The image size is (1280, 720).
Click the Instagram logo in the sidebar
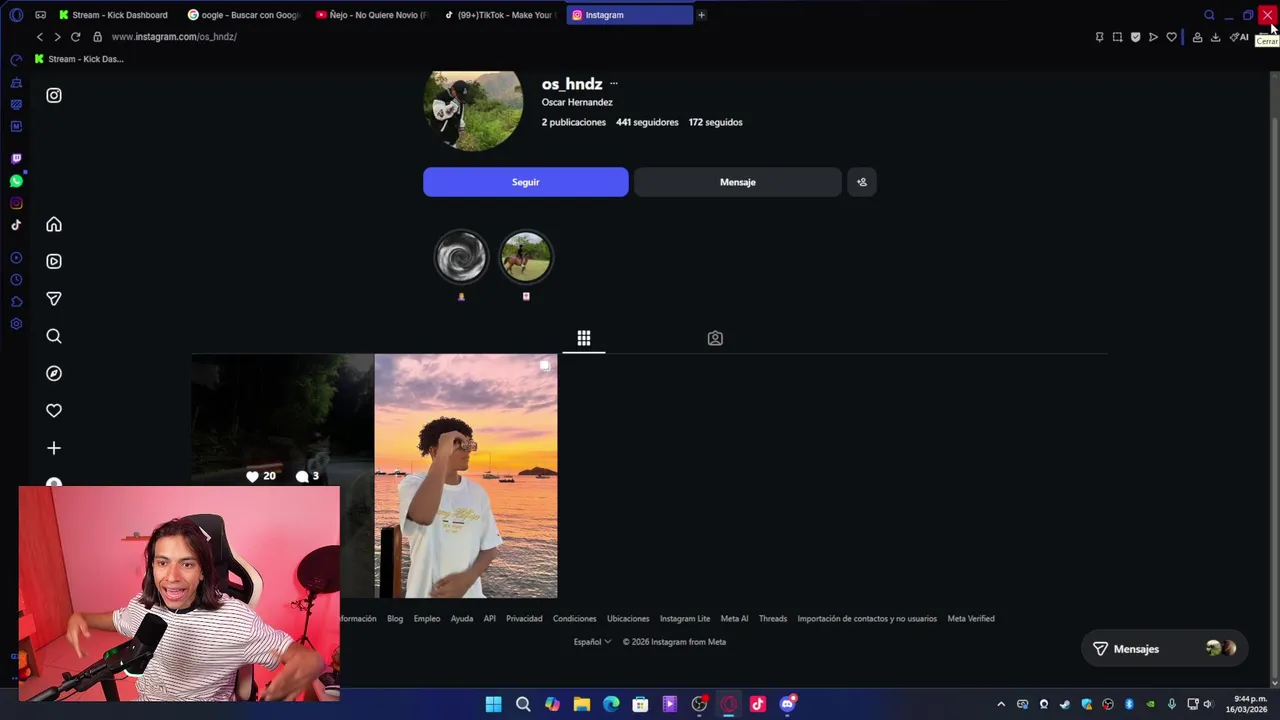point(54,95)
